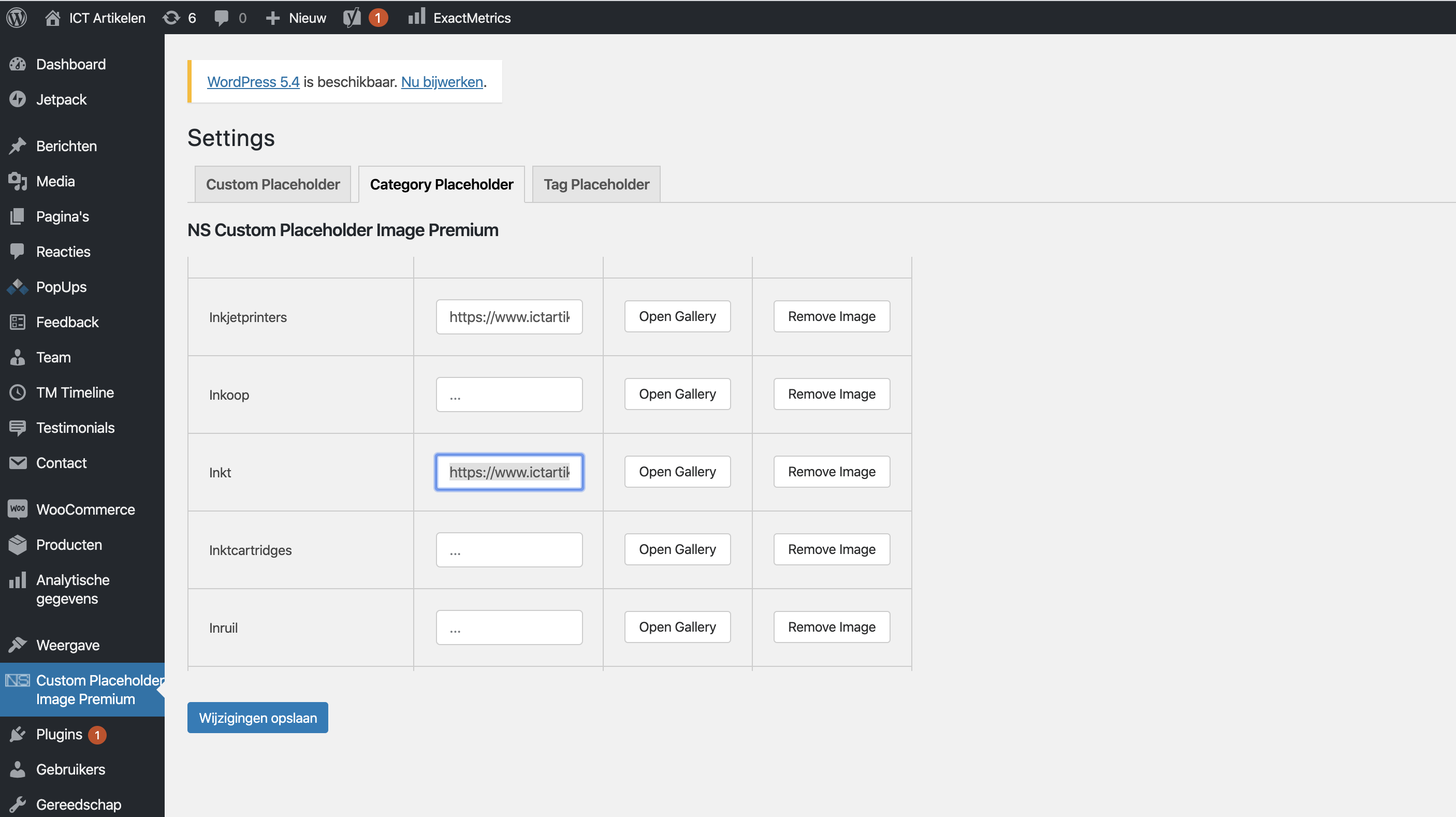The image size is (1456, 817).
Task: Click the Reacties comment icon
Action: (18, 252)
